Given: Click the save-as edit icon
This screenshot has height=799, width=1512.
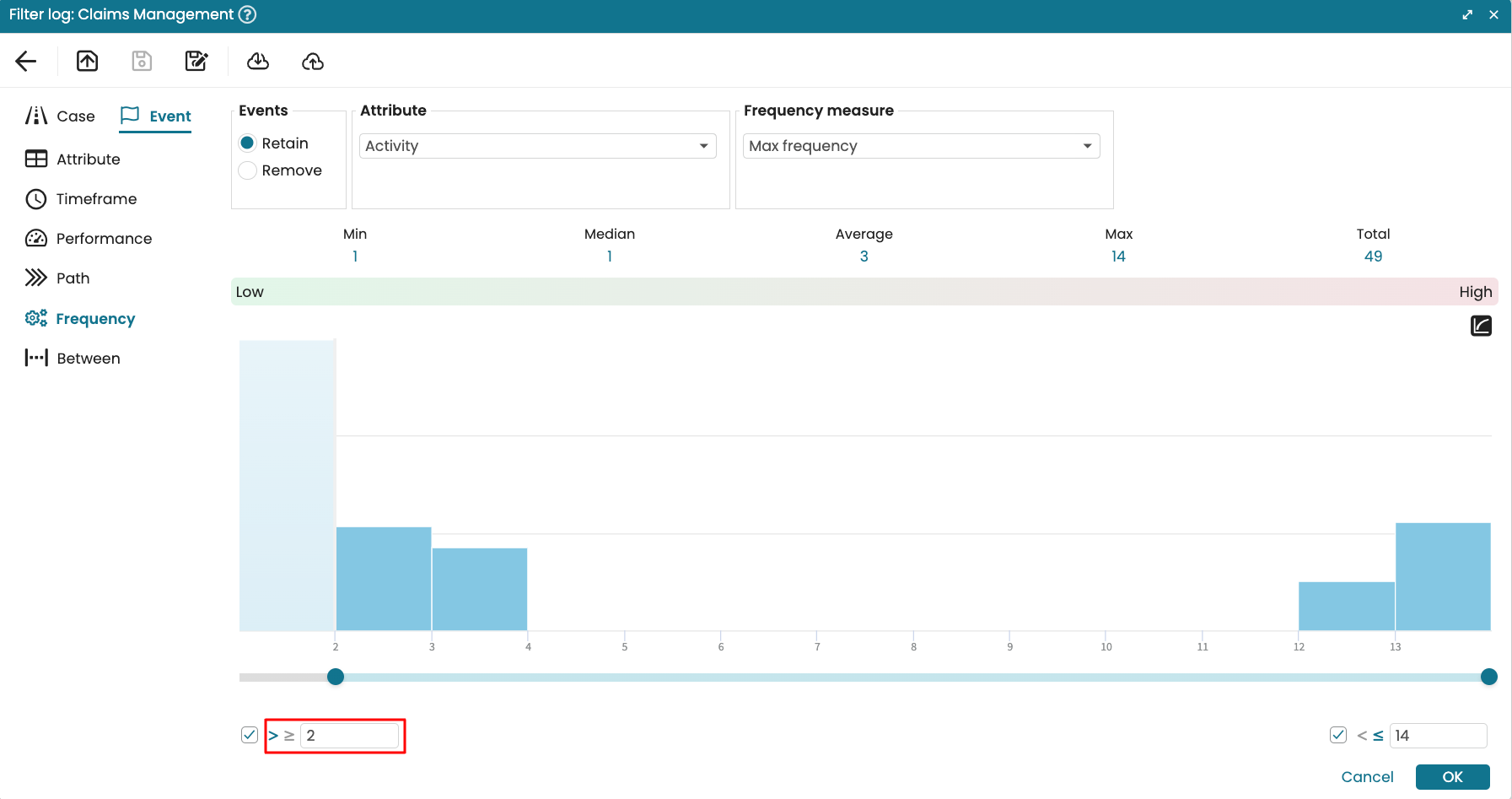Looking at the screenshot, I should point(196,61).
